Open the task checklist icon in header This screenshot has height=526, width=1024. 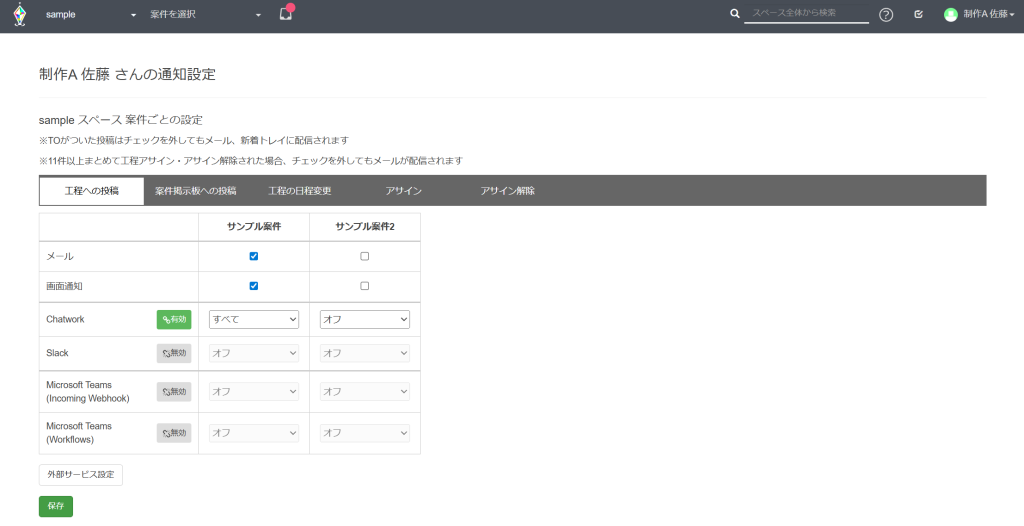coord(918,15)
